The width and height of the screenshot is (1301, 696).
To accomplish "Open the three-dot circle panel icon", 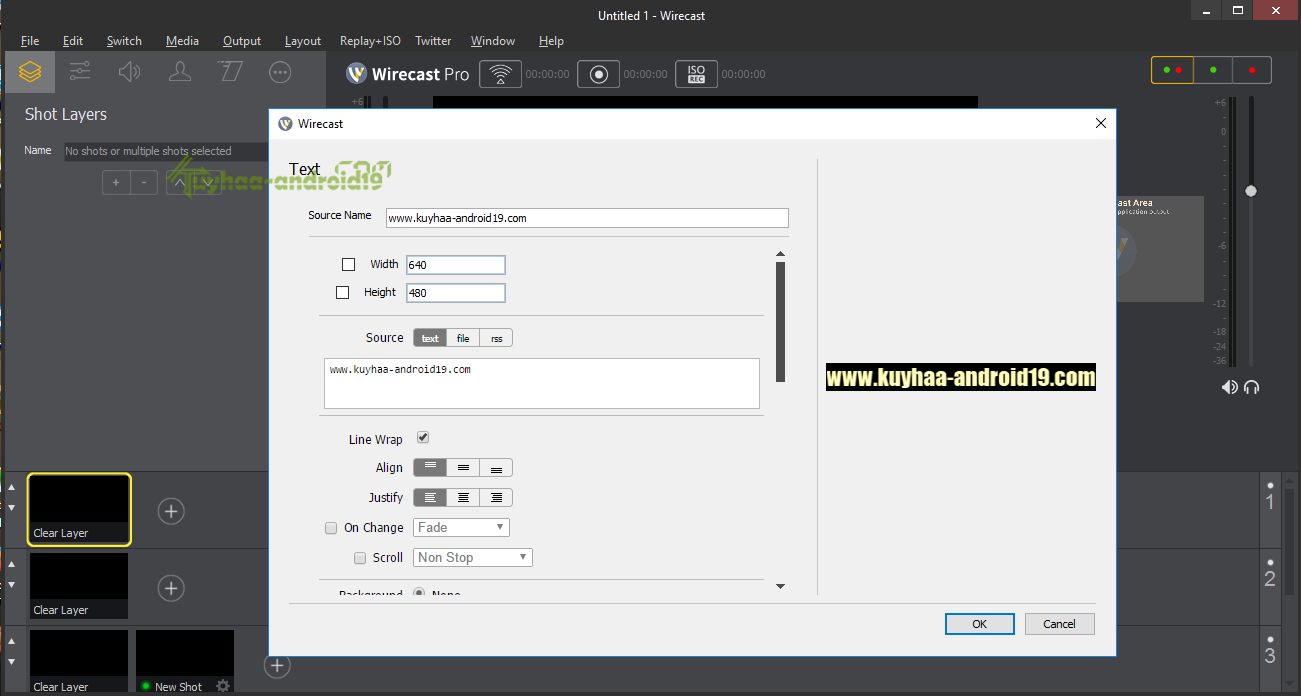I will point(280,72).
